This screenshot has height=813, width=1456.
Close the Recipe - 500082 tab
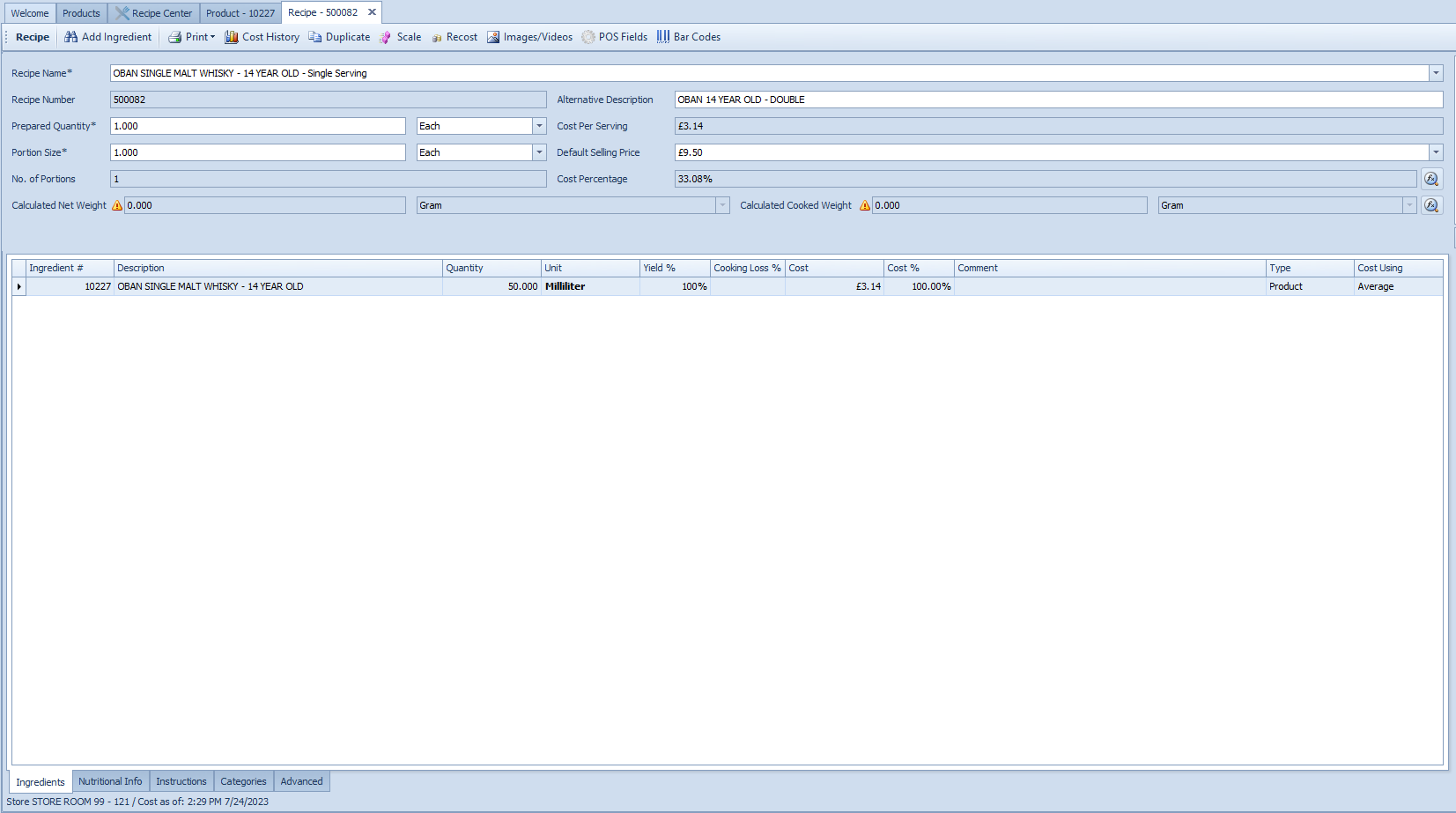click(372, 12)
